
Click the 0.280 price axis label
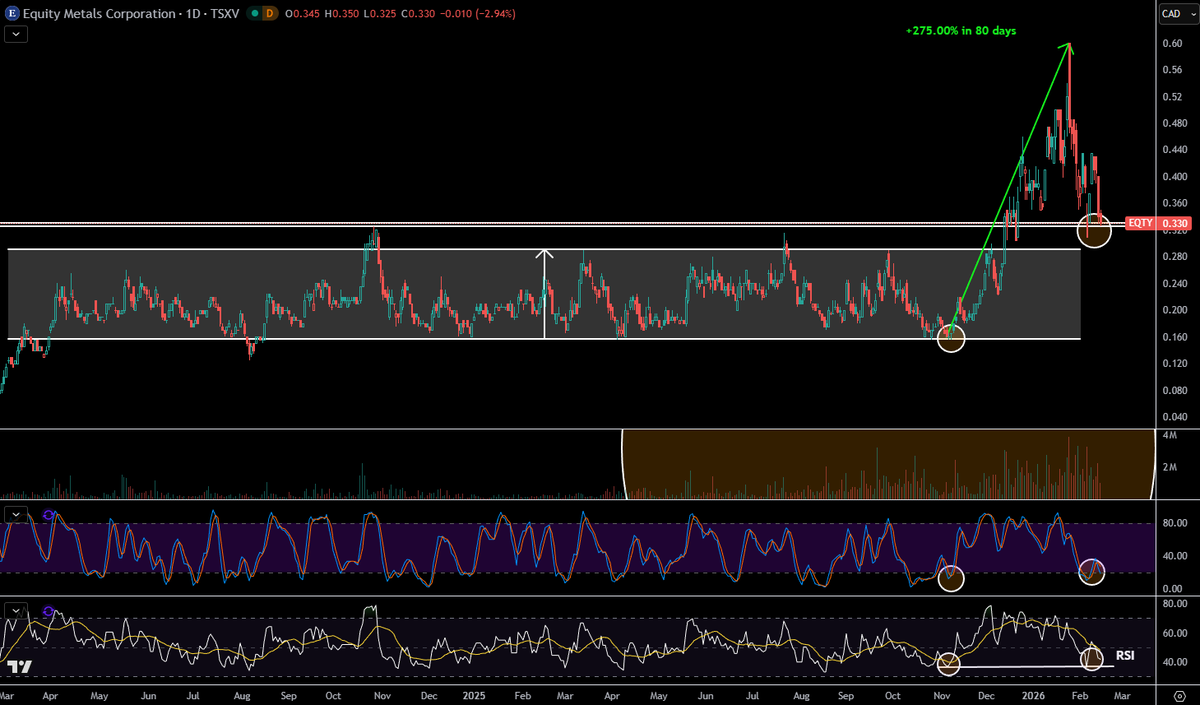tap(1174, 257)
